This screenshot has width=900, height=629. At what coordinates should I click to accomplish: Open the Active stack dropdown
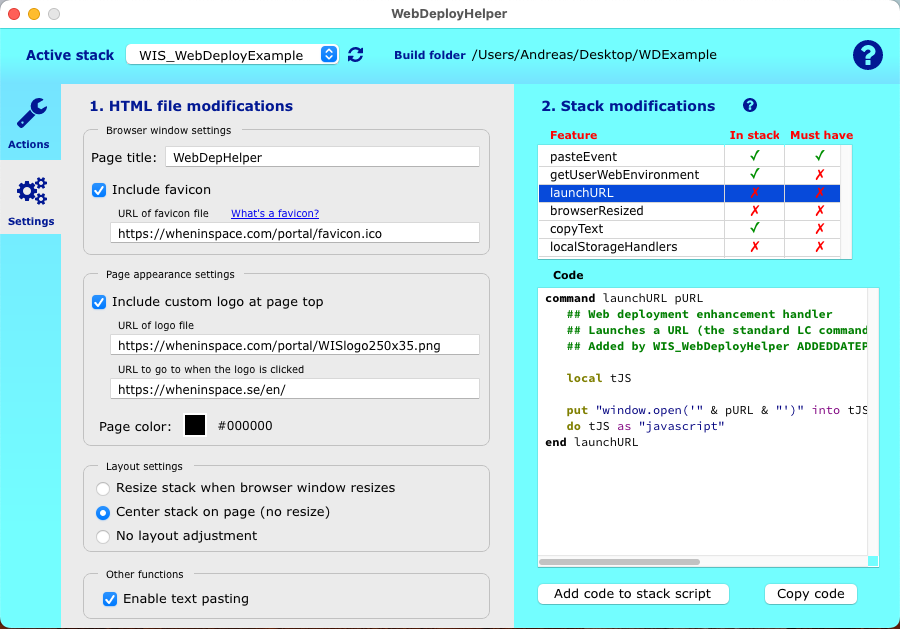[231, 55]
